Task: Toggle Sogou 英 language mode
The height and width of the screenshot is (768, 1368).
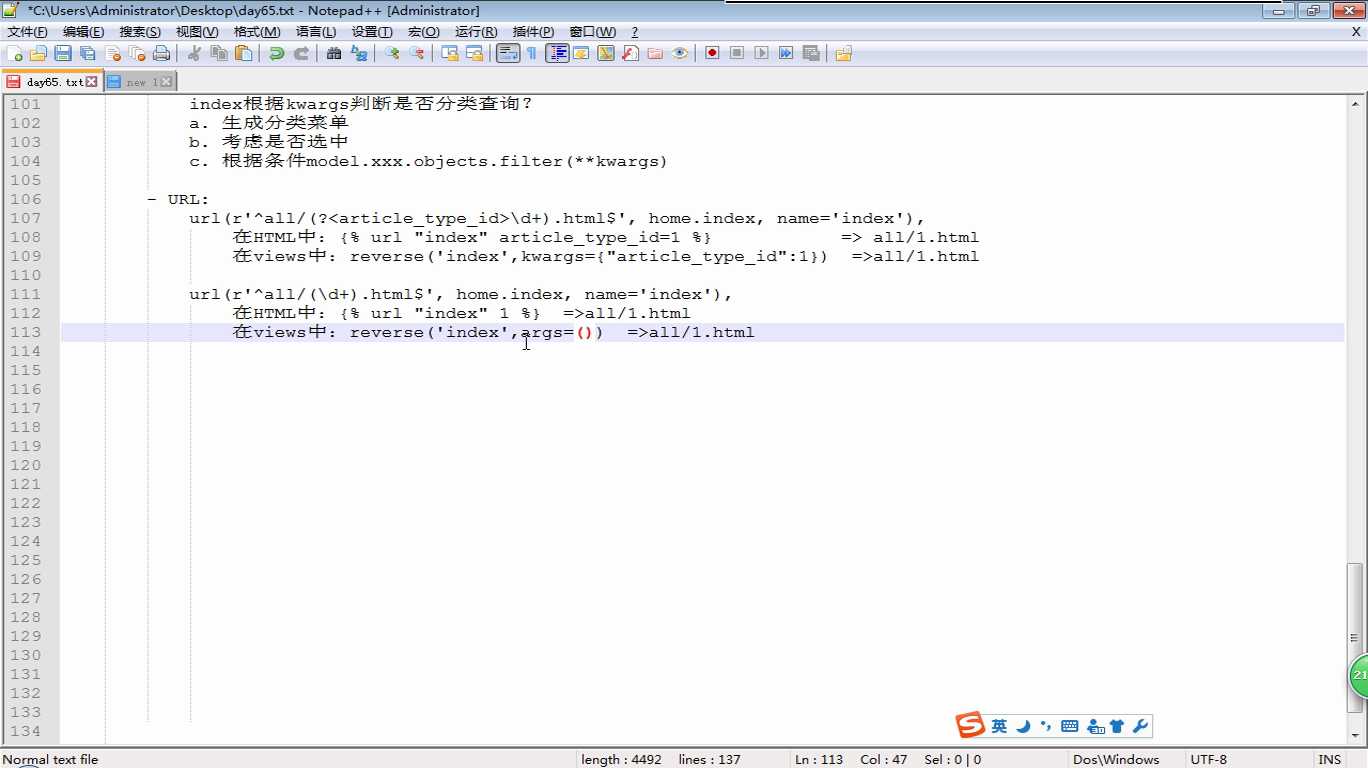Action: [x=999, y=726]
